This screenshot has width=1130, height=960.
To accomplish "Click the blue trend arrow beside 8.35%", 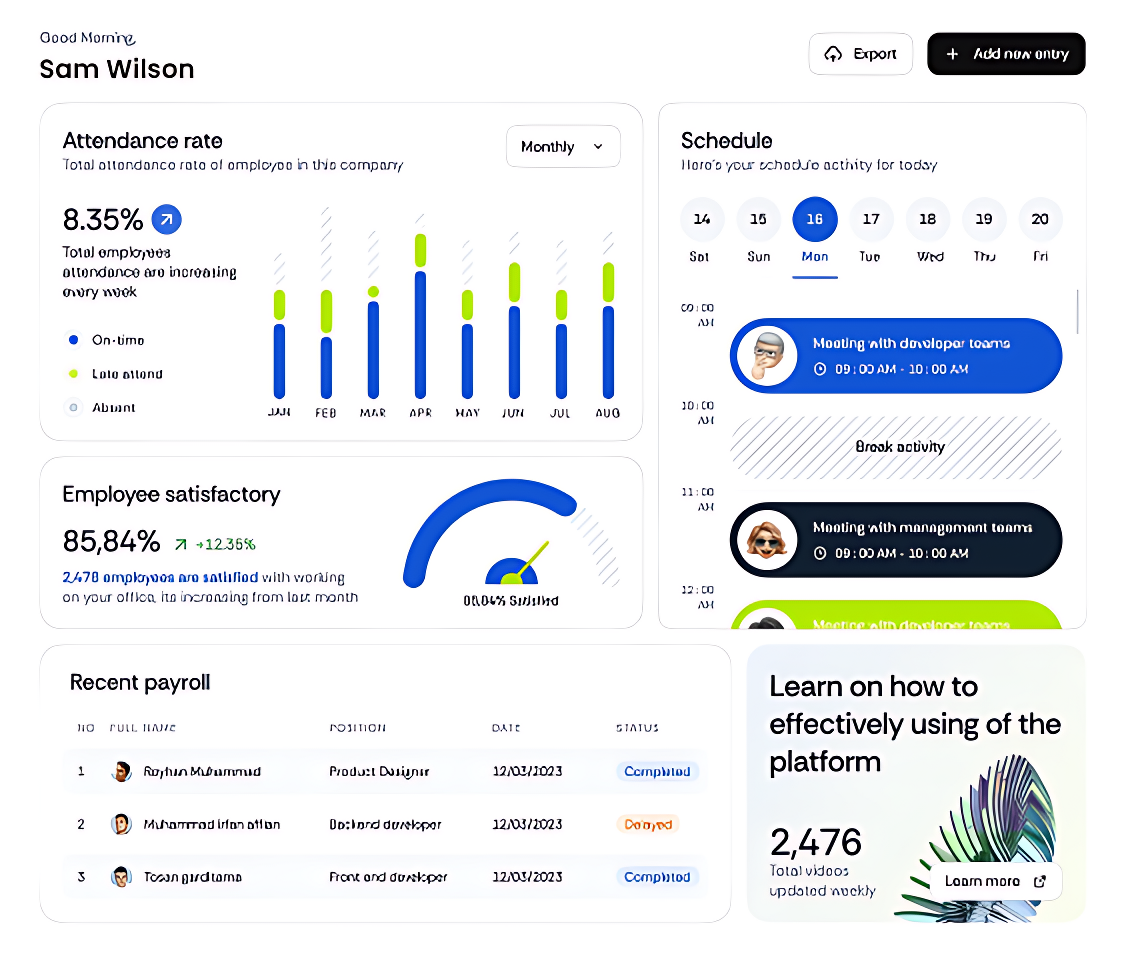I will coord(167,219).
